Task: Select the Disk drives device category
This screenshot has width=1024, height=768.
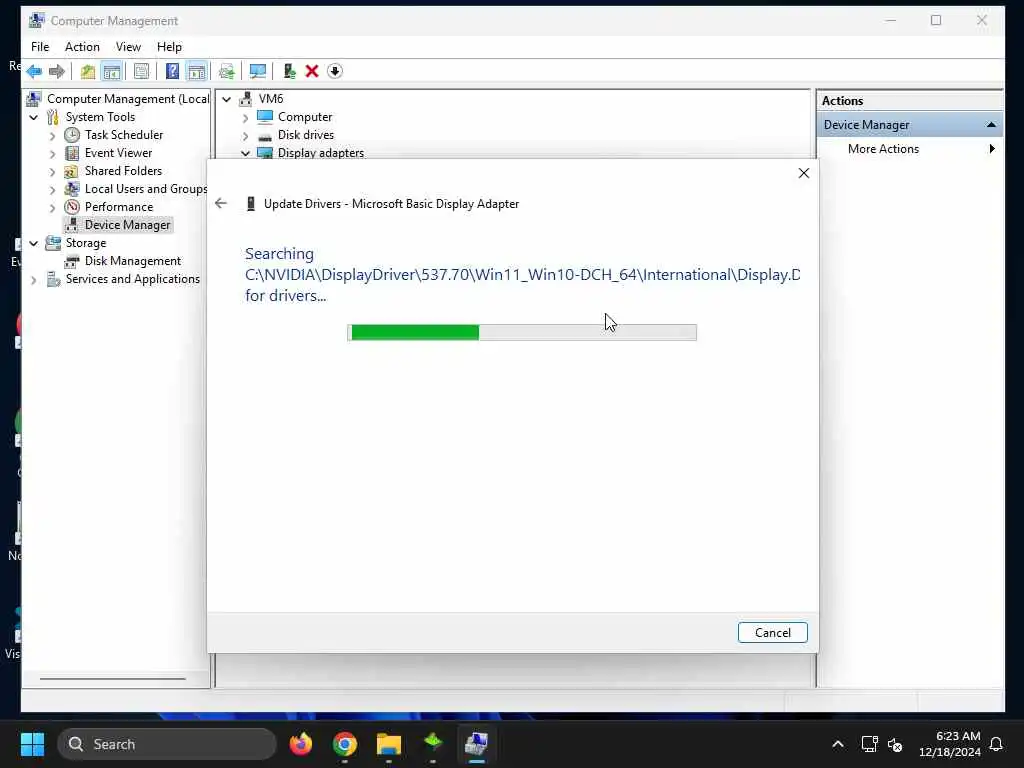Action: [306, 135]
